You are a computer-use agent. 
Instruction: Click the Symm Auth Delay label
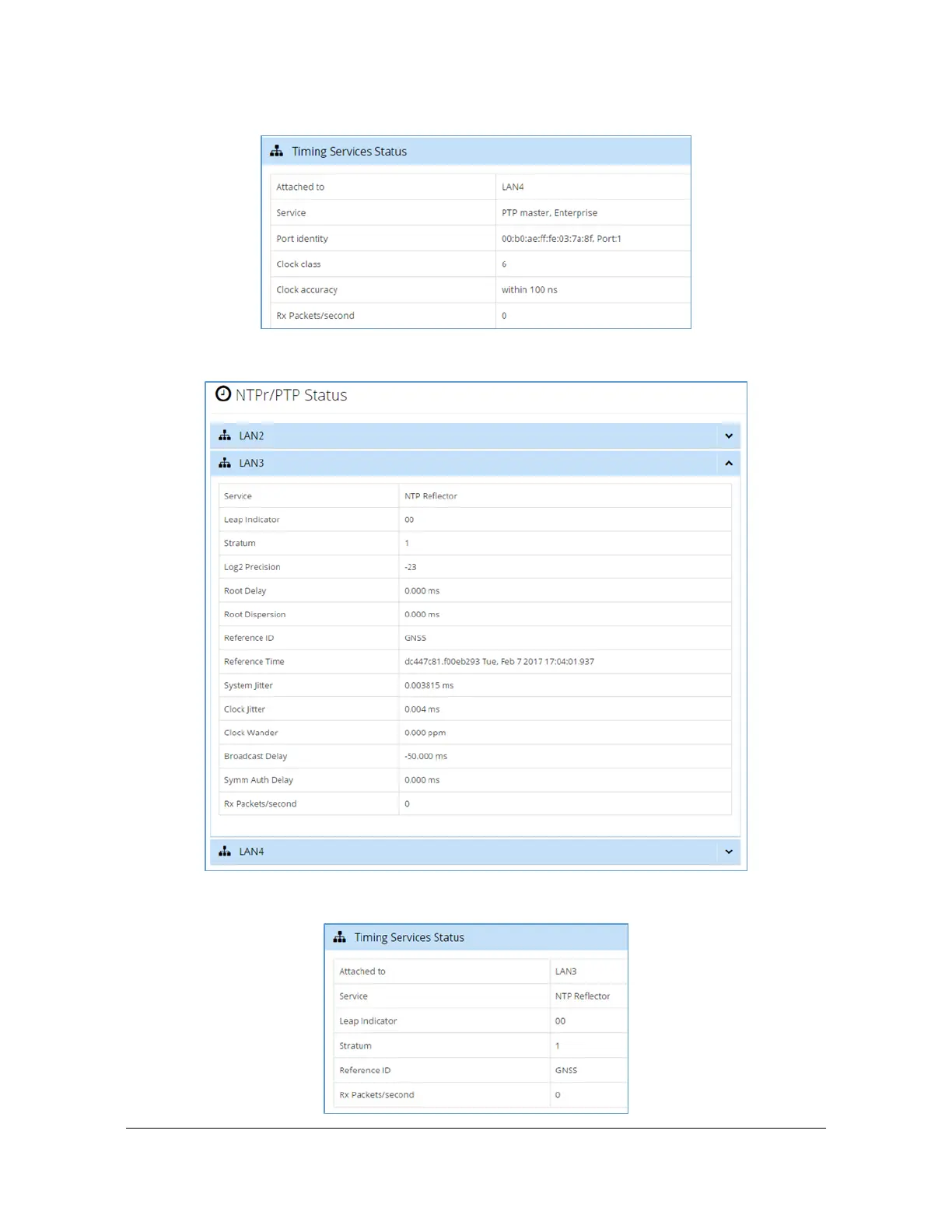pos(258,780)
